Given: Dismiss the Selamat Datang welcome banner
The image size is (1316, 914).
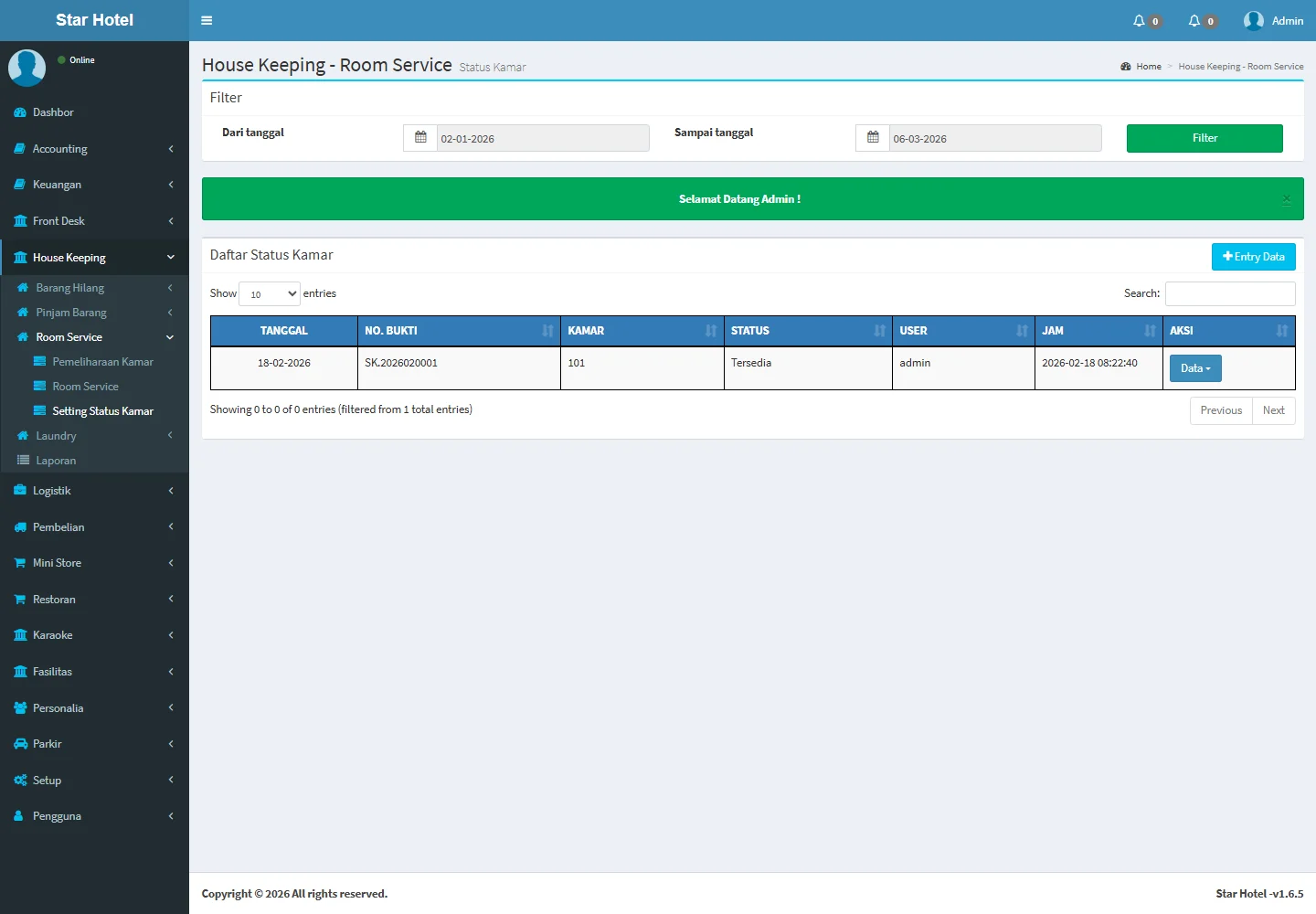Looking at the screenshot, I should [x=1286, y=199].
